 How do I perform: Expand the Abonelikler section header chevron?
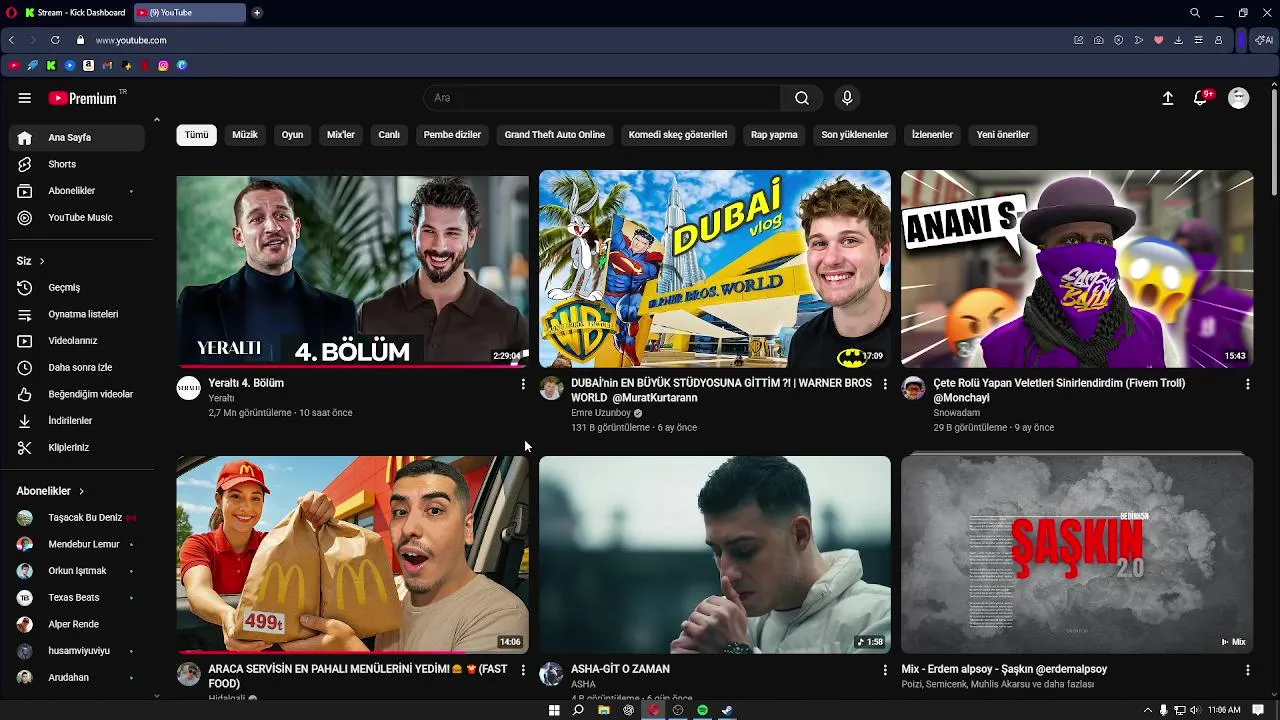click(81, 491)
